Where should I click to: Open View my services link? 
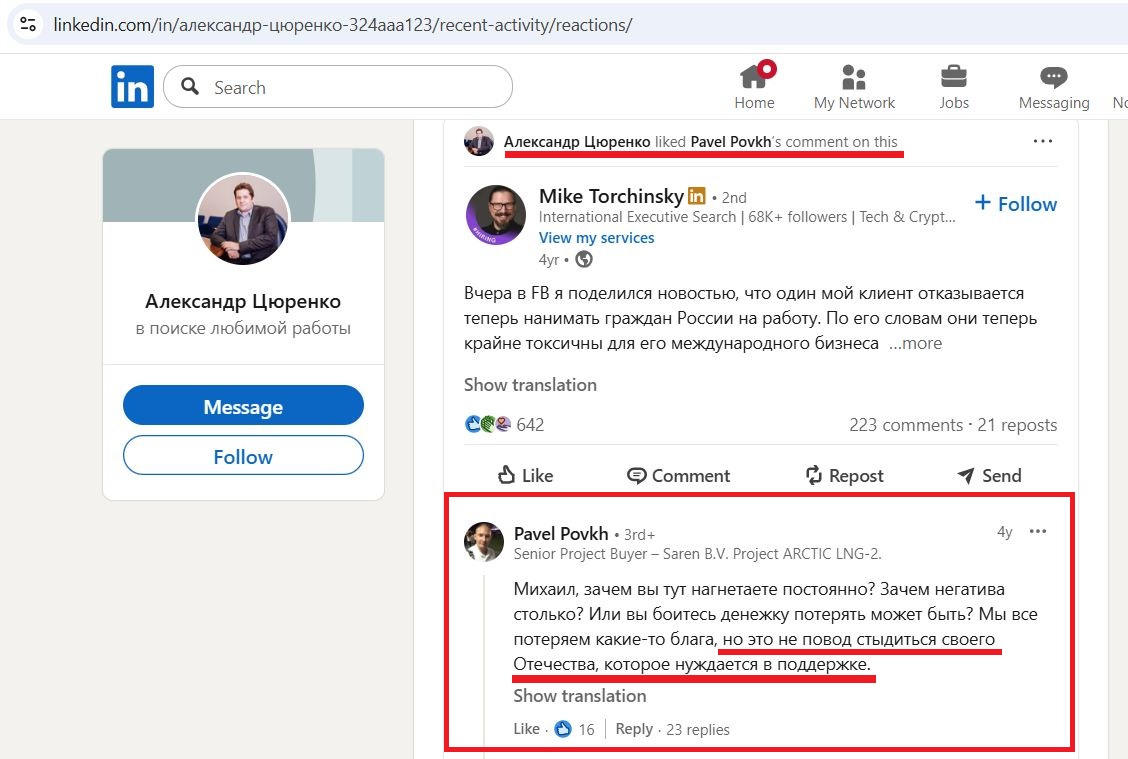(x=596, y=237)
